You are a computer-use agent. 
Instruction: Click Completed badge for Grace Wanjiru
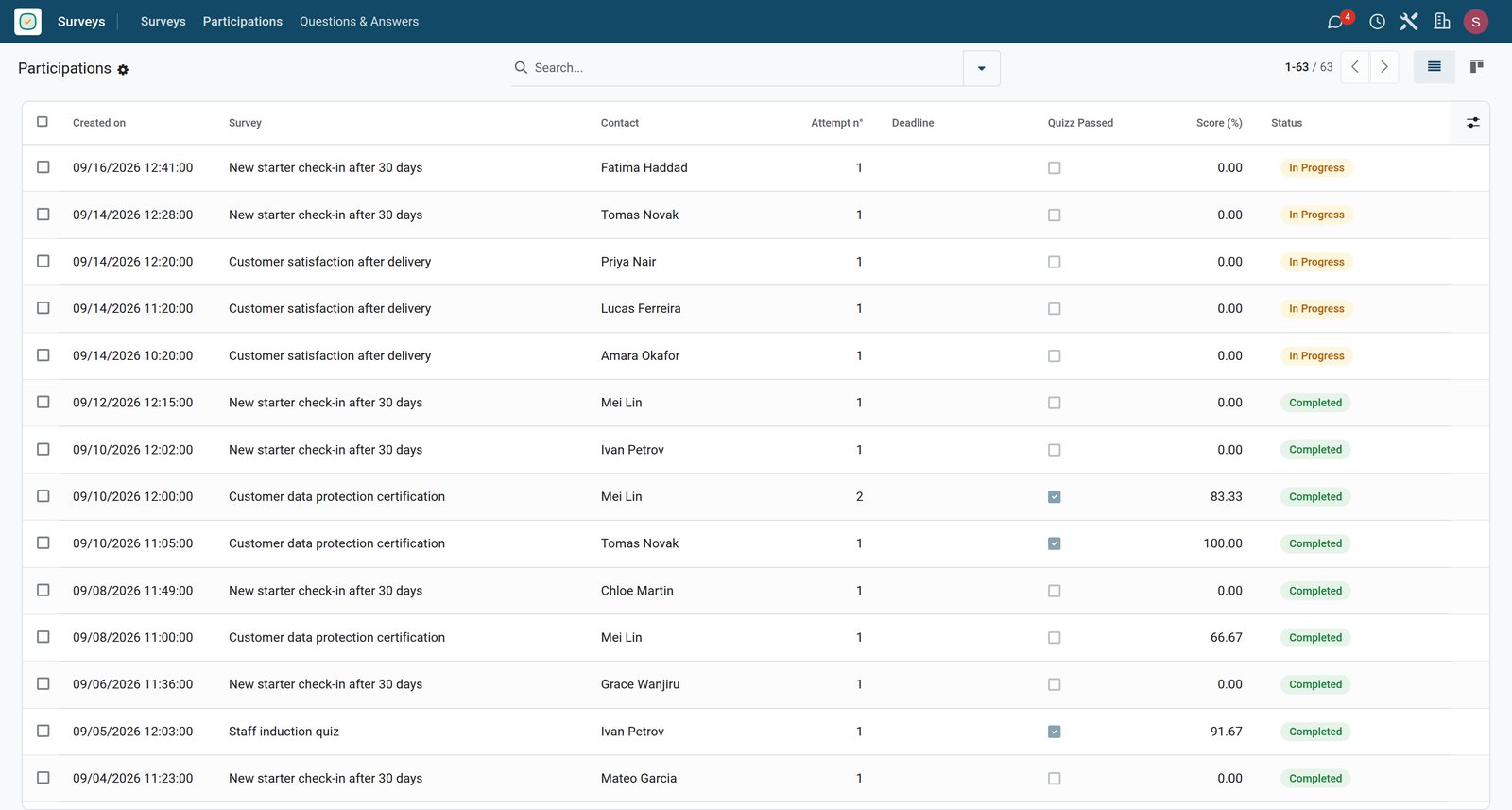tap(1315, 684)
